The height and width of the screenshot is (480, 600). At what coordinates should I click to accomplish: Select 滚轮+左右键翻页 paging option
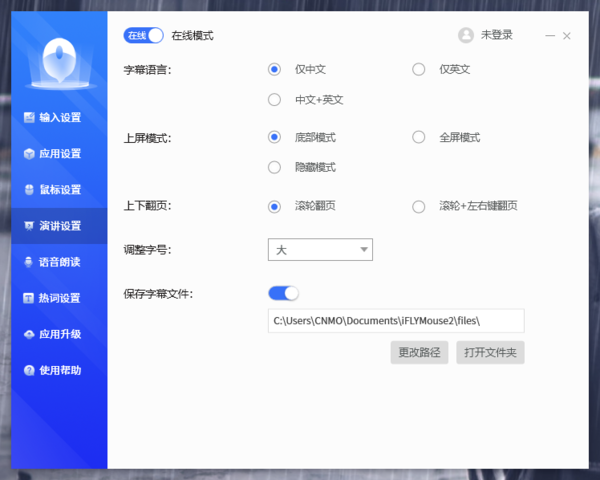[x=419, y=207]
